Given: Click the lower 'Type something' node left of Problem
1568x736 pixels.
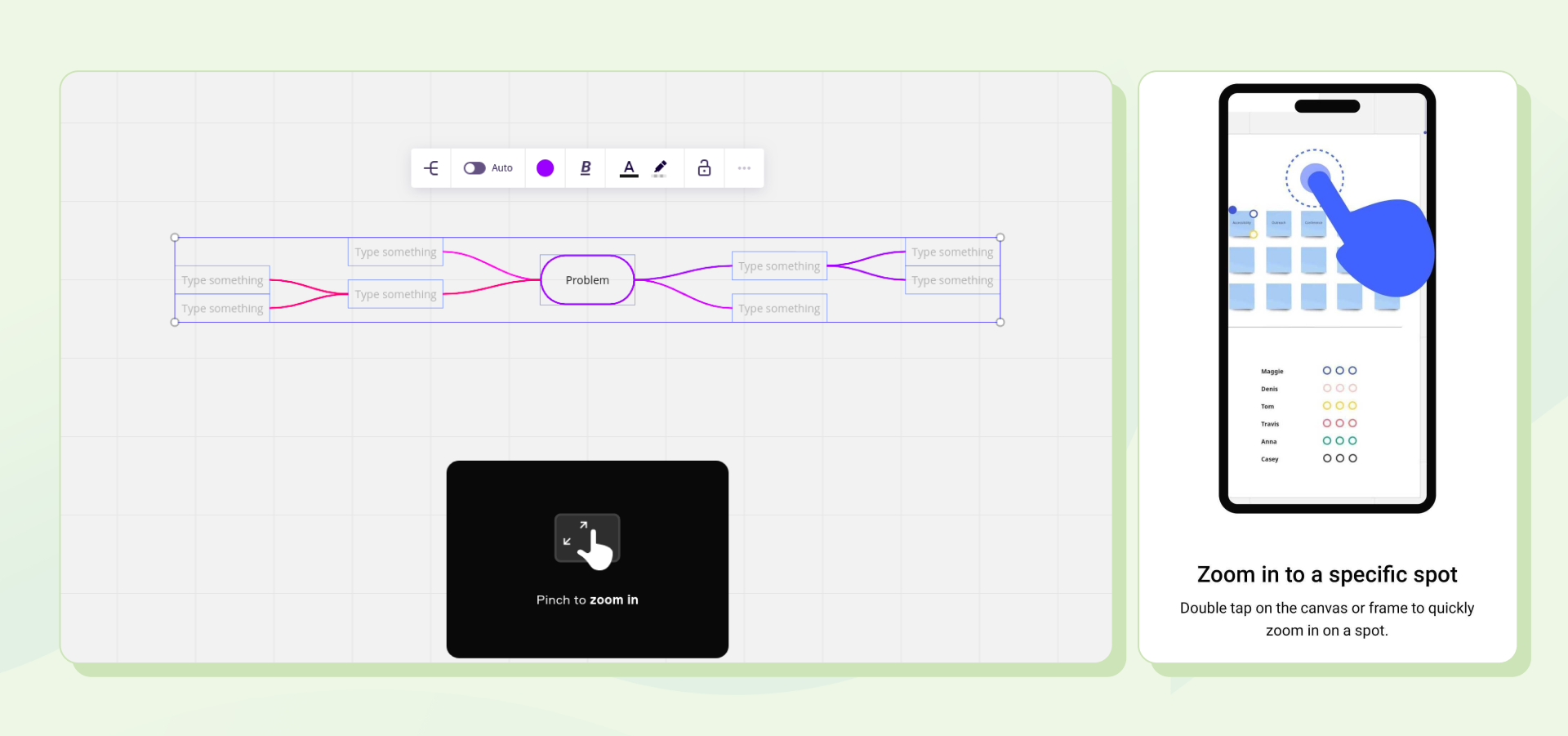Looking at the screenshot, I should 395,294.
